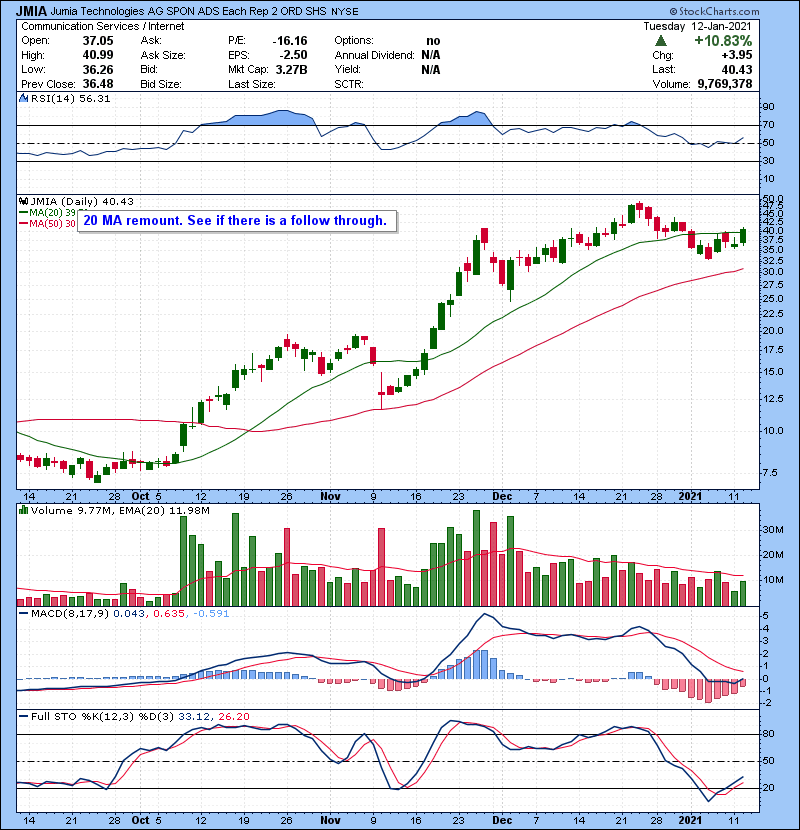Click the High value 40.99
This screenshot has height=830, width=800.
(x=97, y=55)
